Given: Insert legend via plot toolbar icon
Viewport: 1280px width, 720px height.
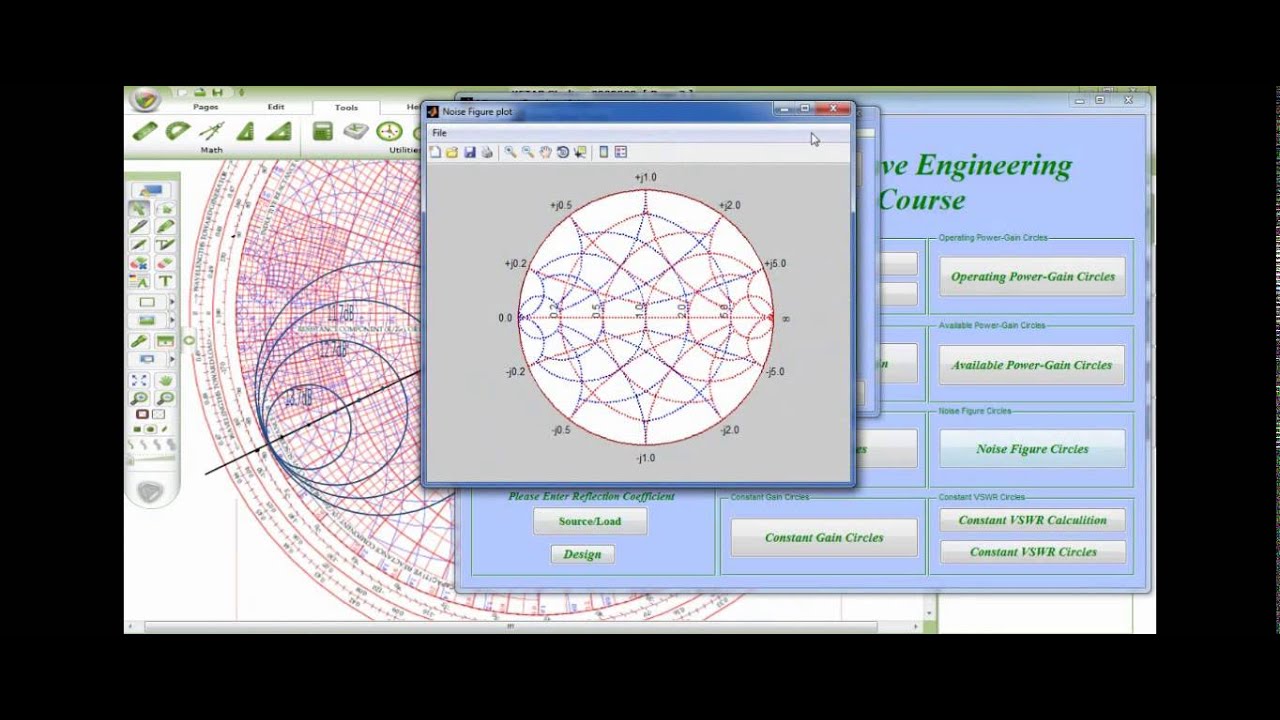Looking at the screenshot, I should 621,152.
